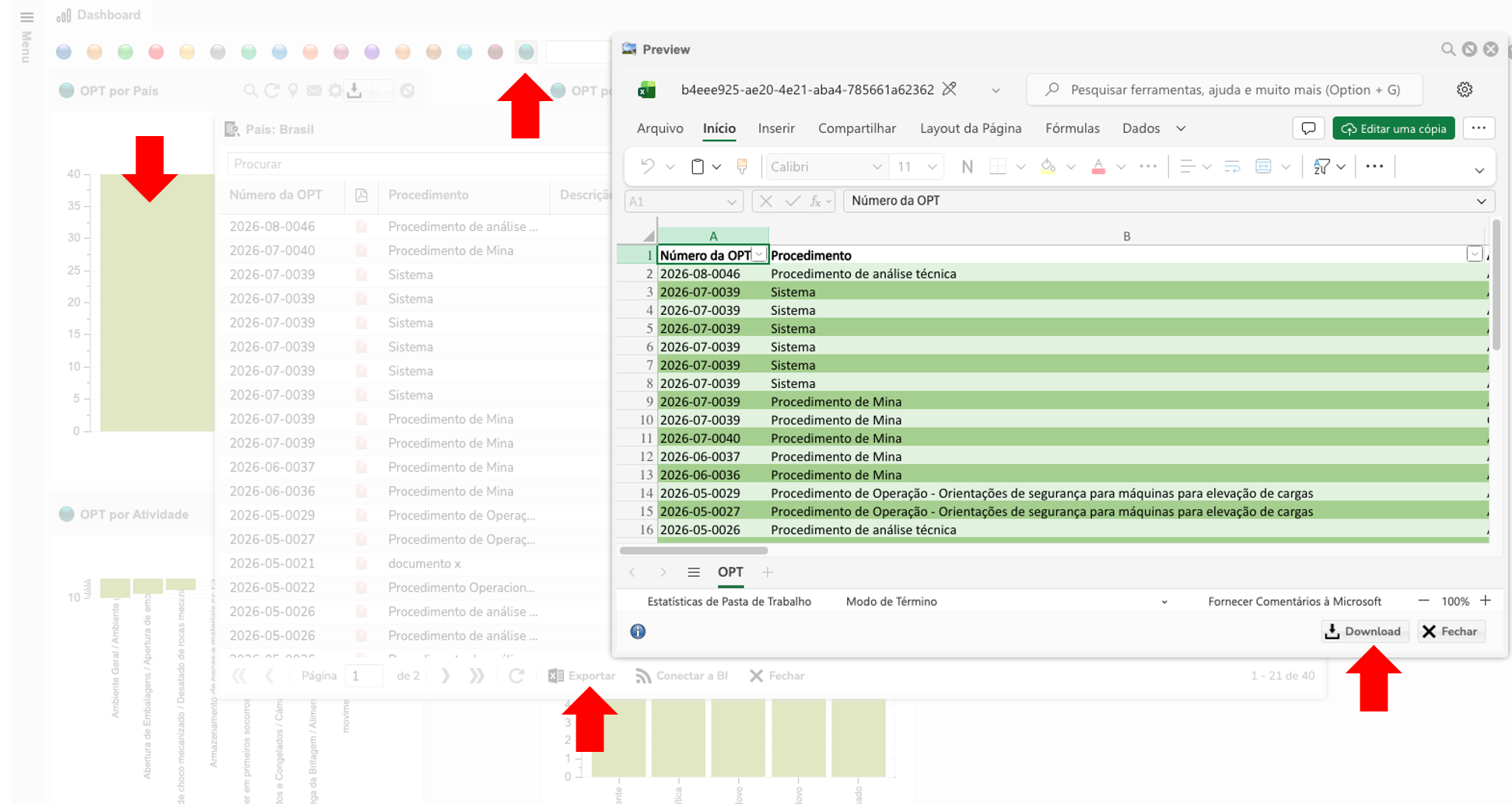
Task: Click the Página number input field
Action: [365, 676]
